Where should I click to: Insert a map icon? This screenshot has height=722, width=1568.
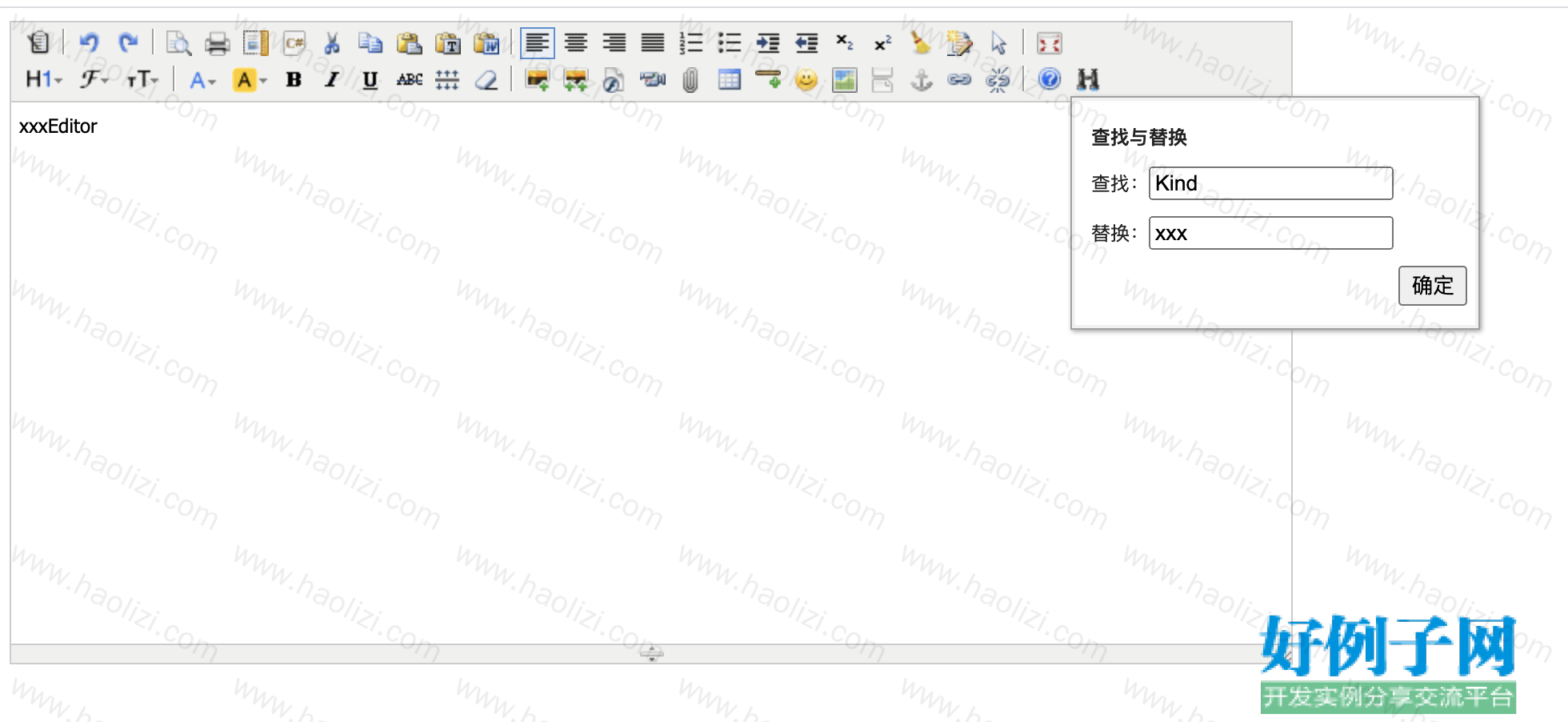click(x=845, y=79)
